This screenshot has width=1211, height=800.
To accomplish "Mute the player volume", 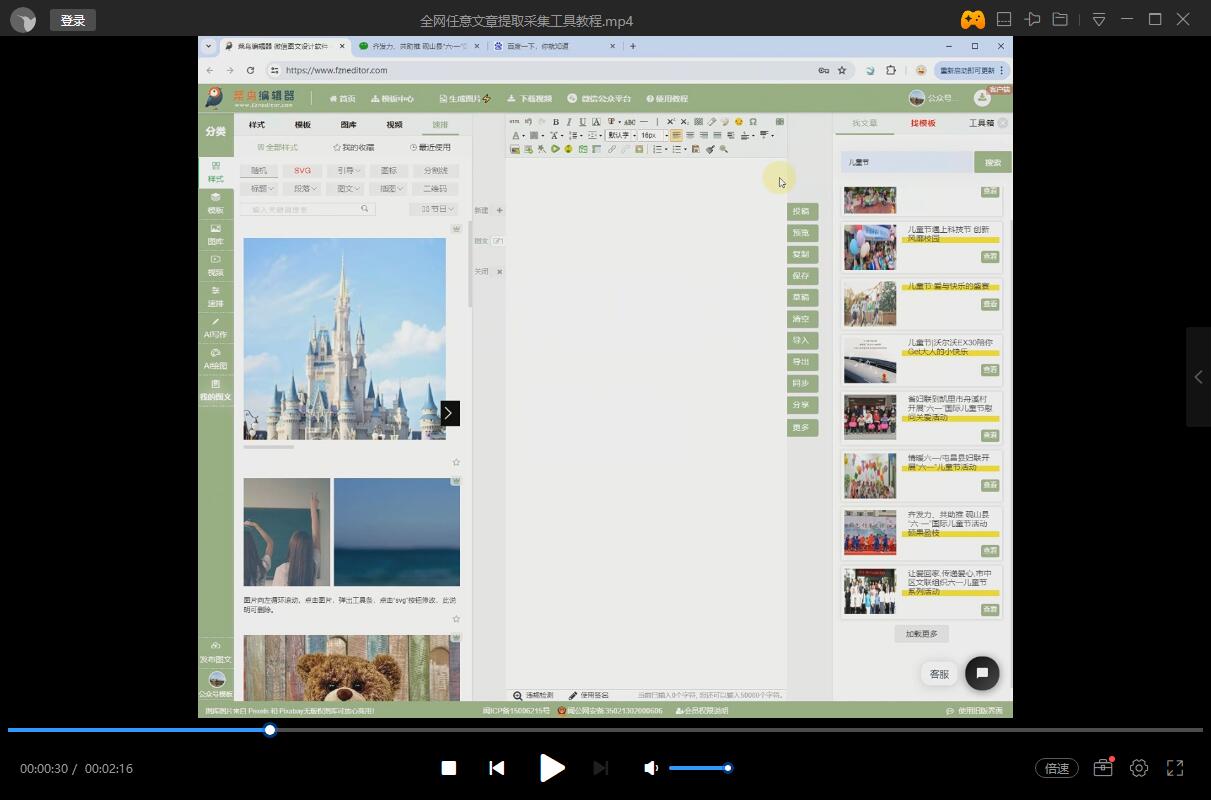I will (x=651, y=768).
